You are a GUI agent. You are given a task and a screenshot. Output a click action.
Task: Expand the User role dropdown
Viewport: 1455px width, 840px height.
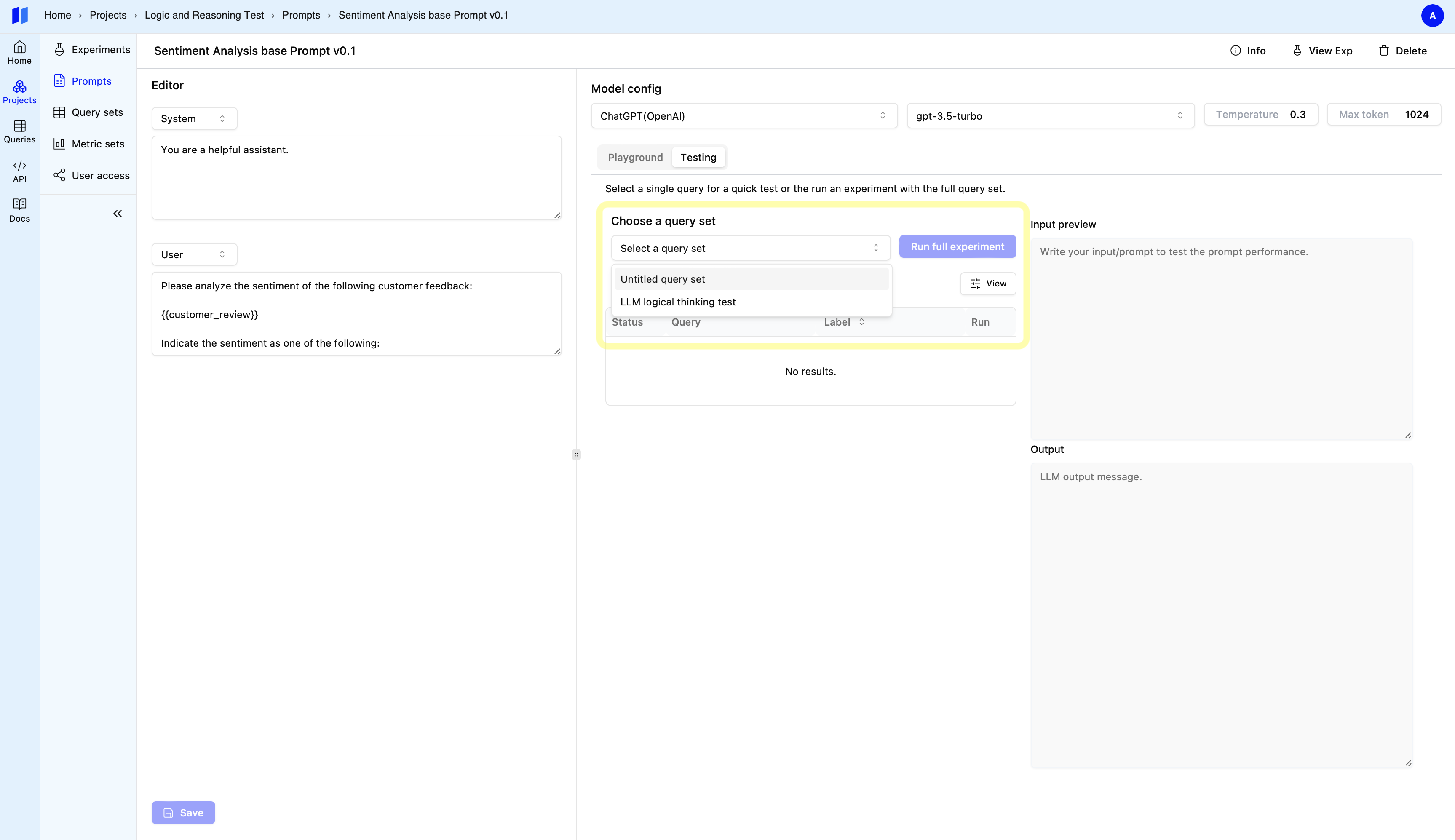click(194, 254)
